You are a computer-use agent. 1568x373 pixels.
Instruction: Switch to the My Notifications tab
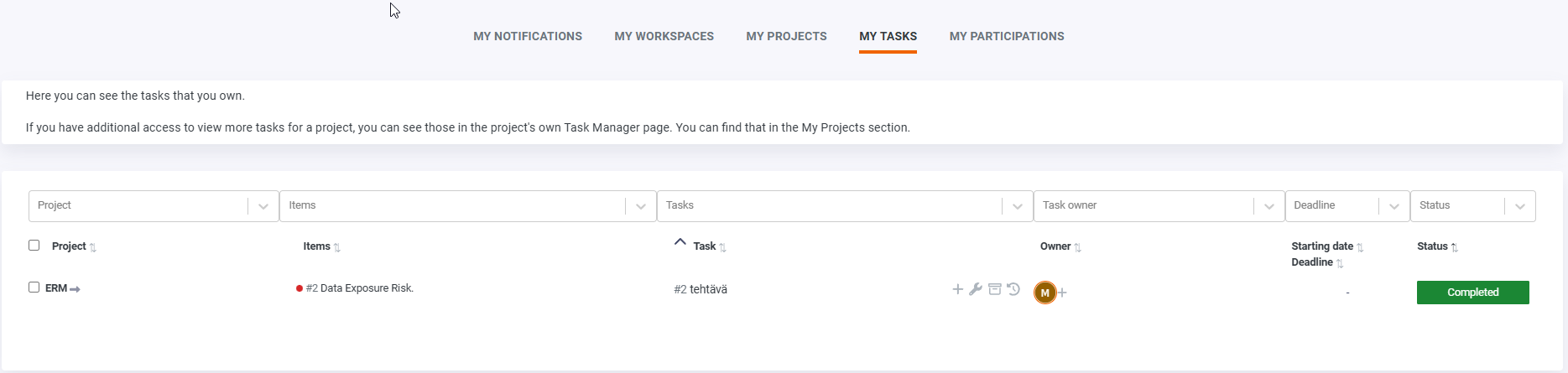[x=528, y=36]
